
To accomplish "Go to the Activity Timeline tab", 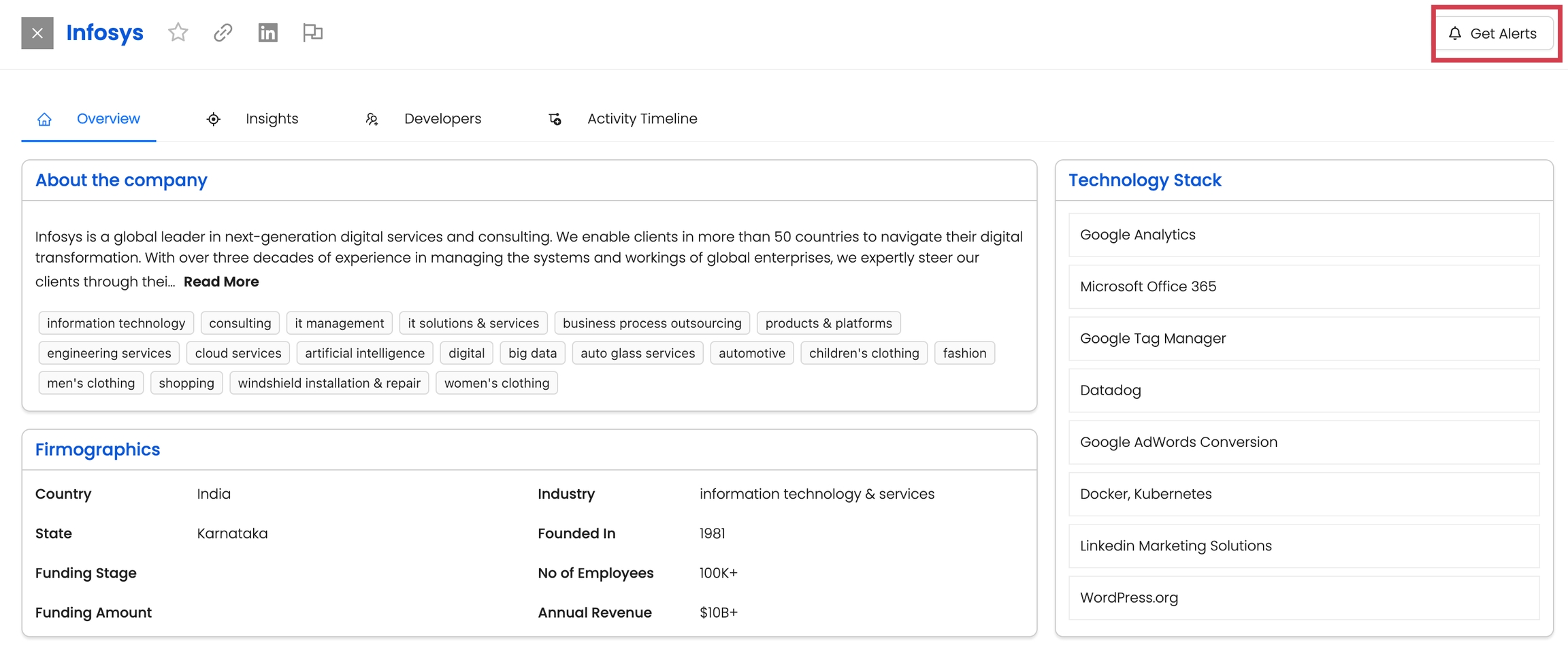I will point(642,119).
